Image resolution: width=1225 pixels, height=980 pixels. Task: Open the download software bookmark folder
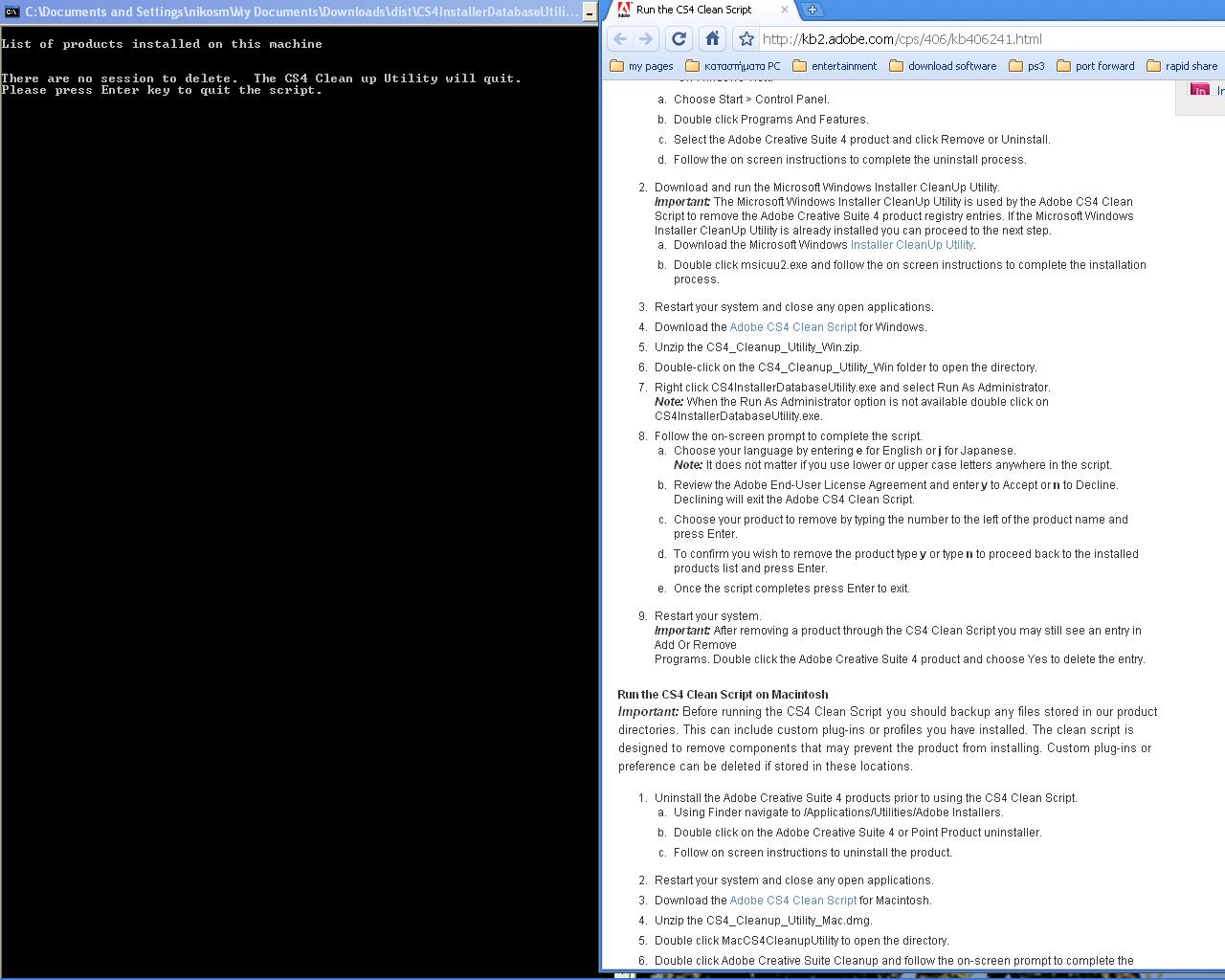click(943, 66)
